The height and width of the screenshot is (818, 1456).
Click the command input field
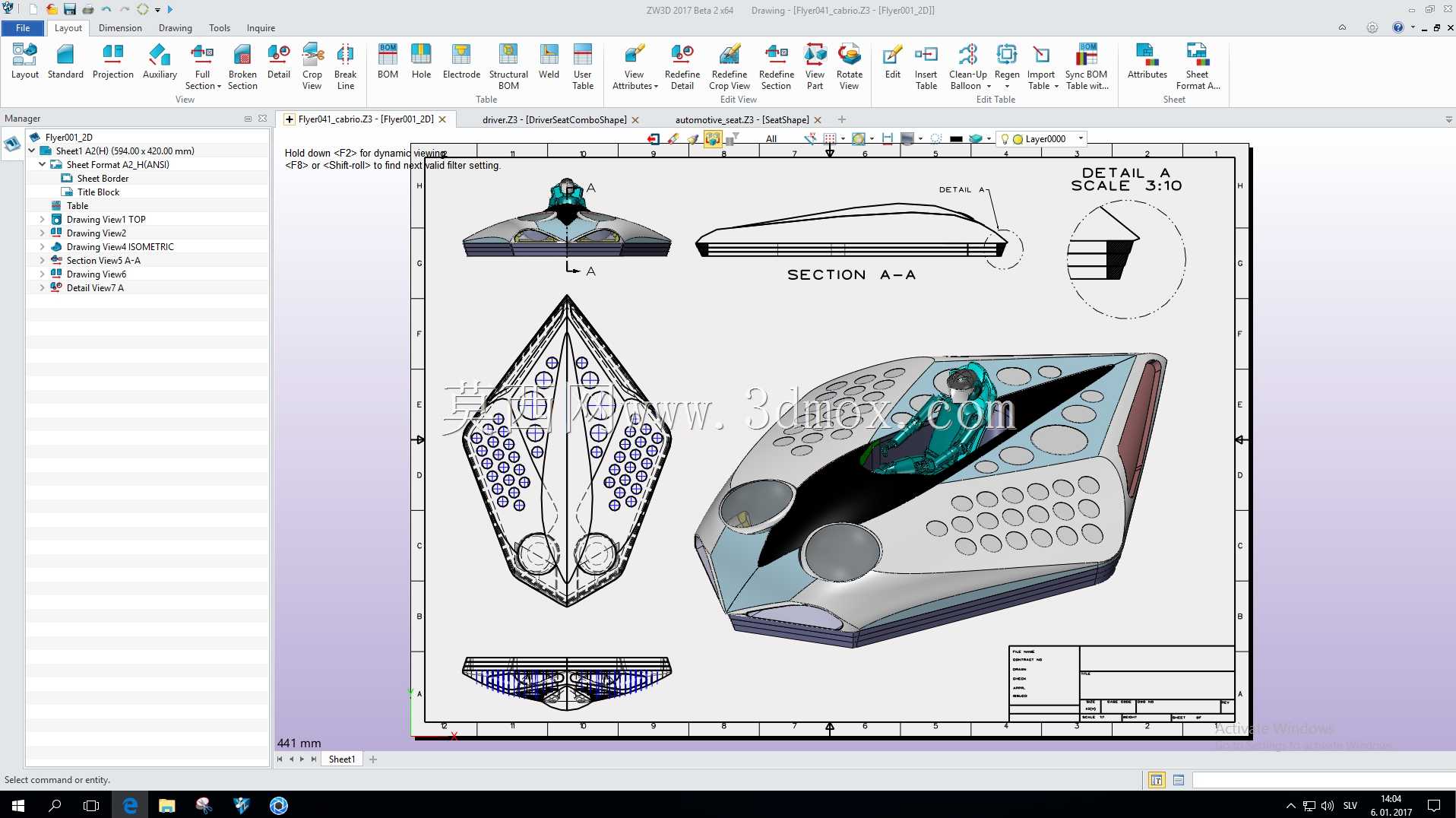point(1323,780)
